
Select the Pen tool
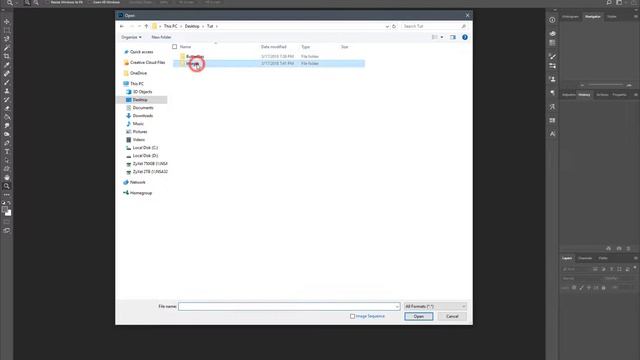(7, 143)
